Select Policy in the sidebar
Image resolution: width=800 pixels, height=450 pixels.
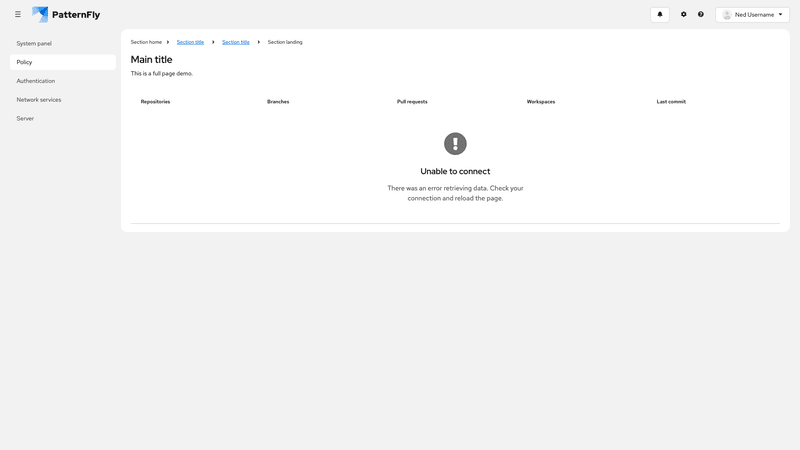(25, 62)
